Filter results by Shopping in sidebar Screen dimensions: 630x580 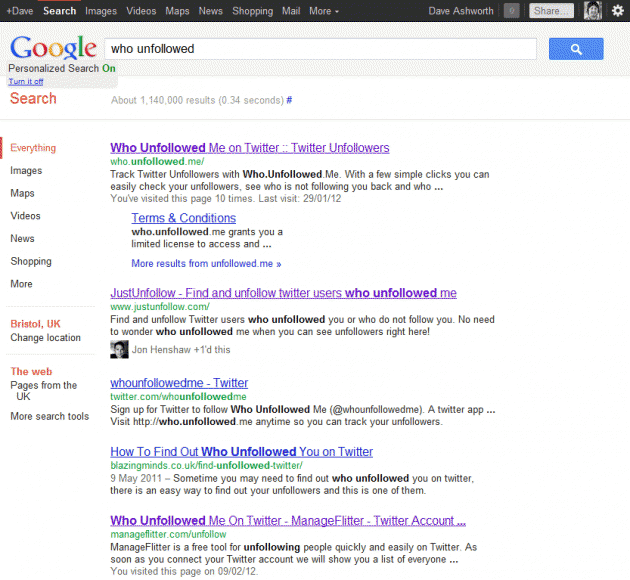(31, 261)
